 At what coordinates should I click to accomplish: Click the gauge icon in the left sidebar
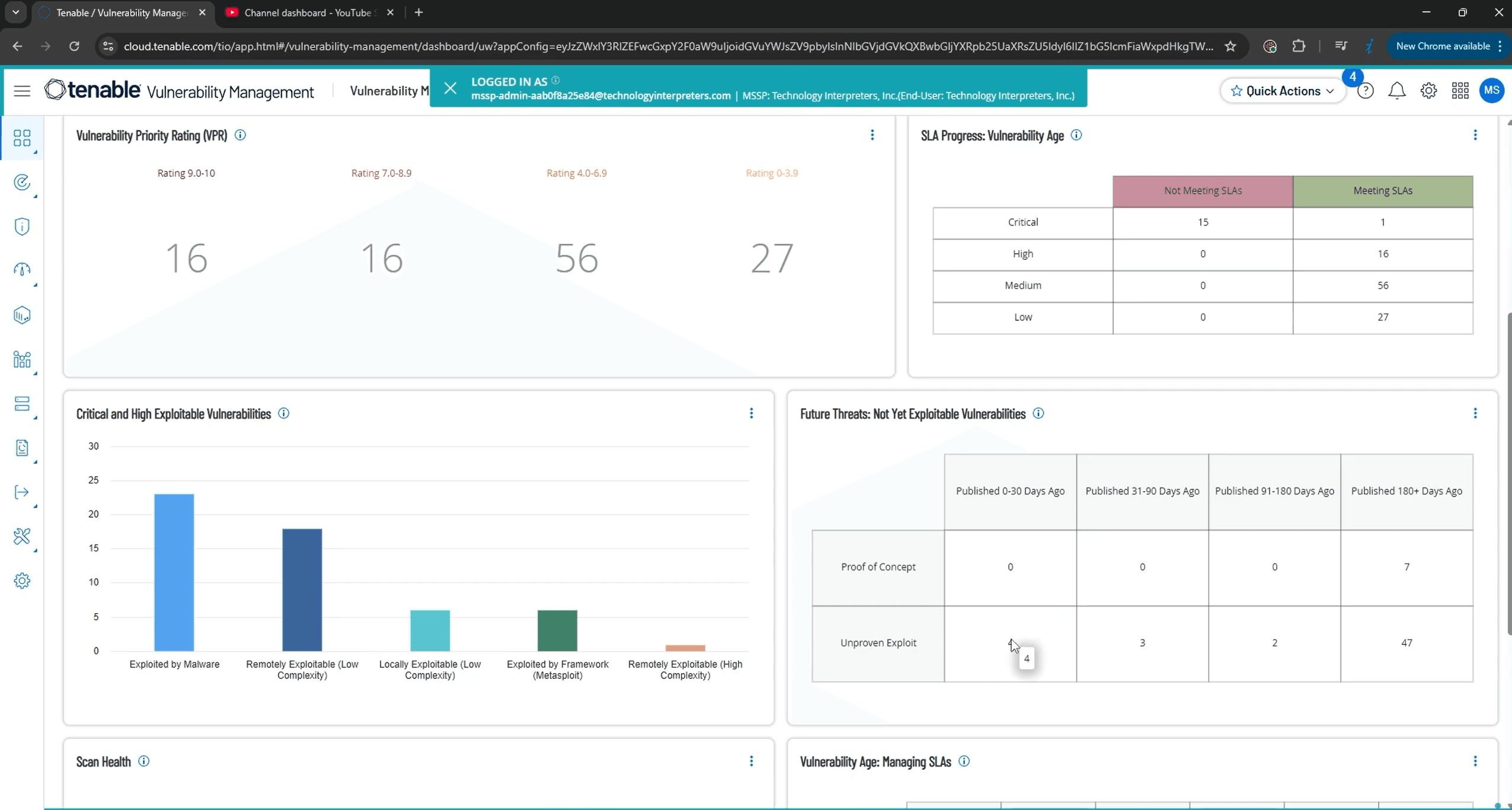coord(22,270)
